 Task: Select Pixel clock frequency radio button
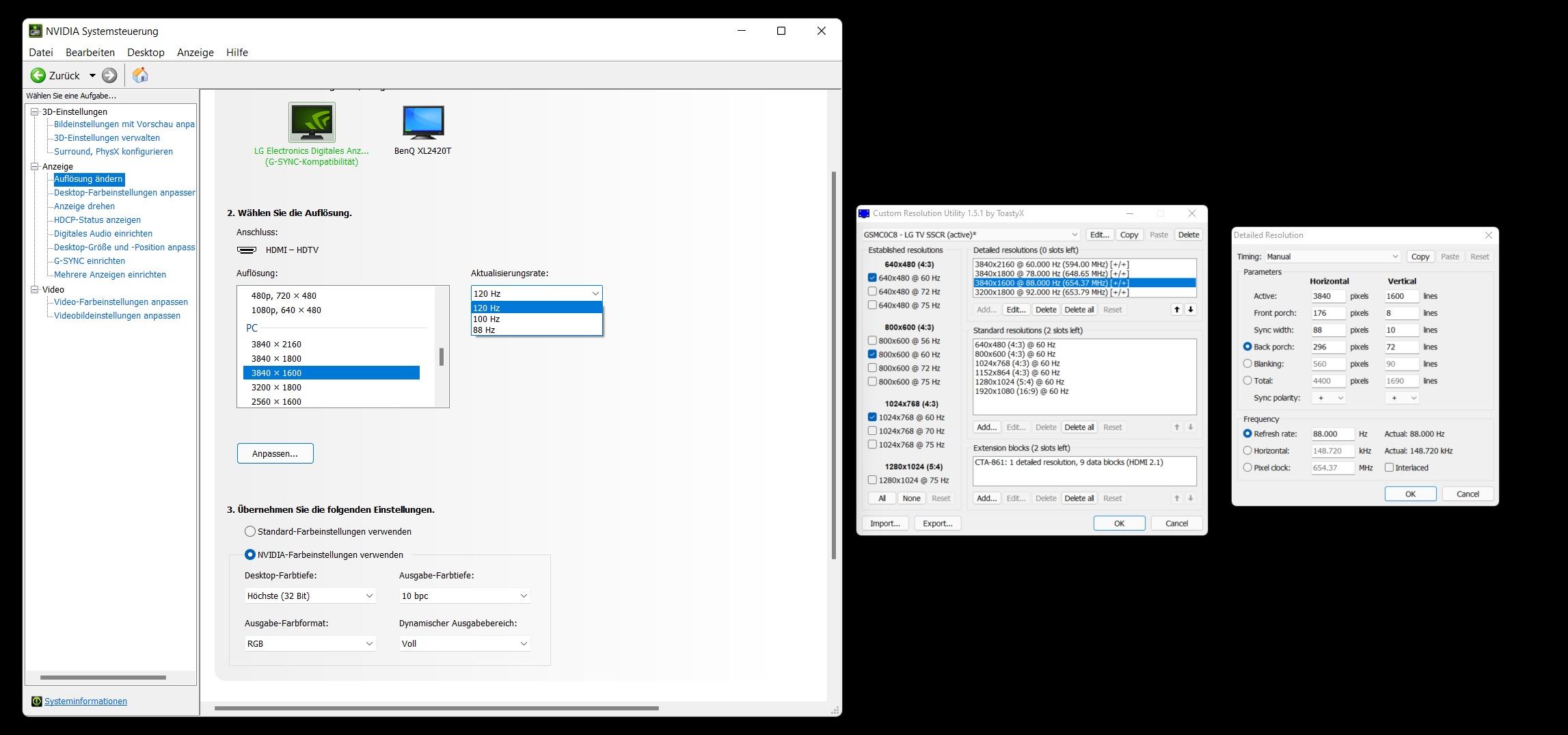[x=1247, y=468]
